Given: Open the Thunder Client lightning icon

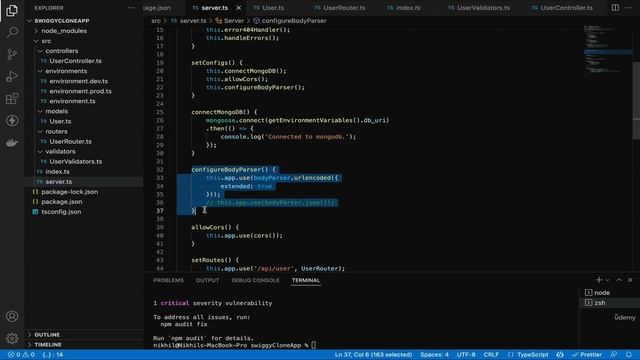Looking at the screenshot, I should tap(12, 120).
